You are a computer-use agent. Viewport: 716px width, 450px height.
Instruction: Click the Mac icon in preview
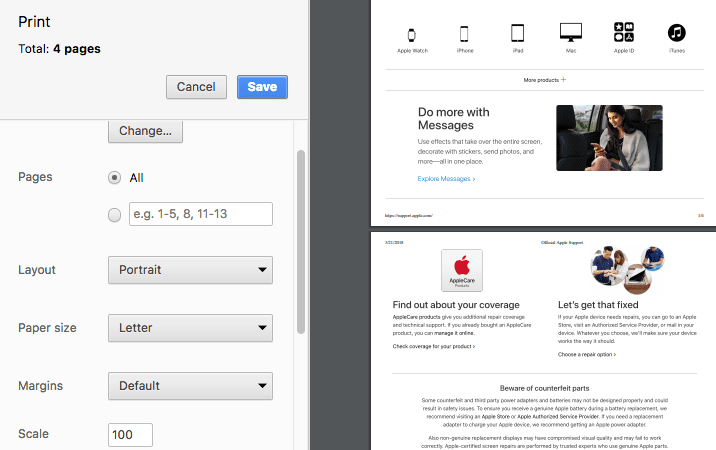pos(571,32)
